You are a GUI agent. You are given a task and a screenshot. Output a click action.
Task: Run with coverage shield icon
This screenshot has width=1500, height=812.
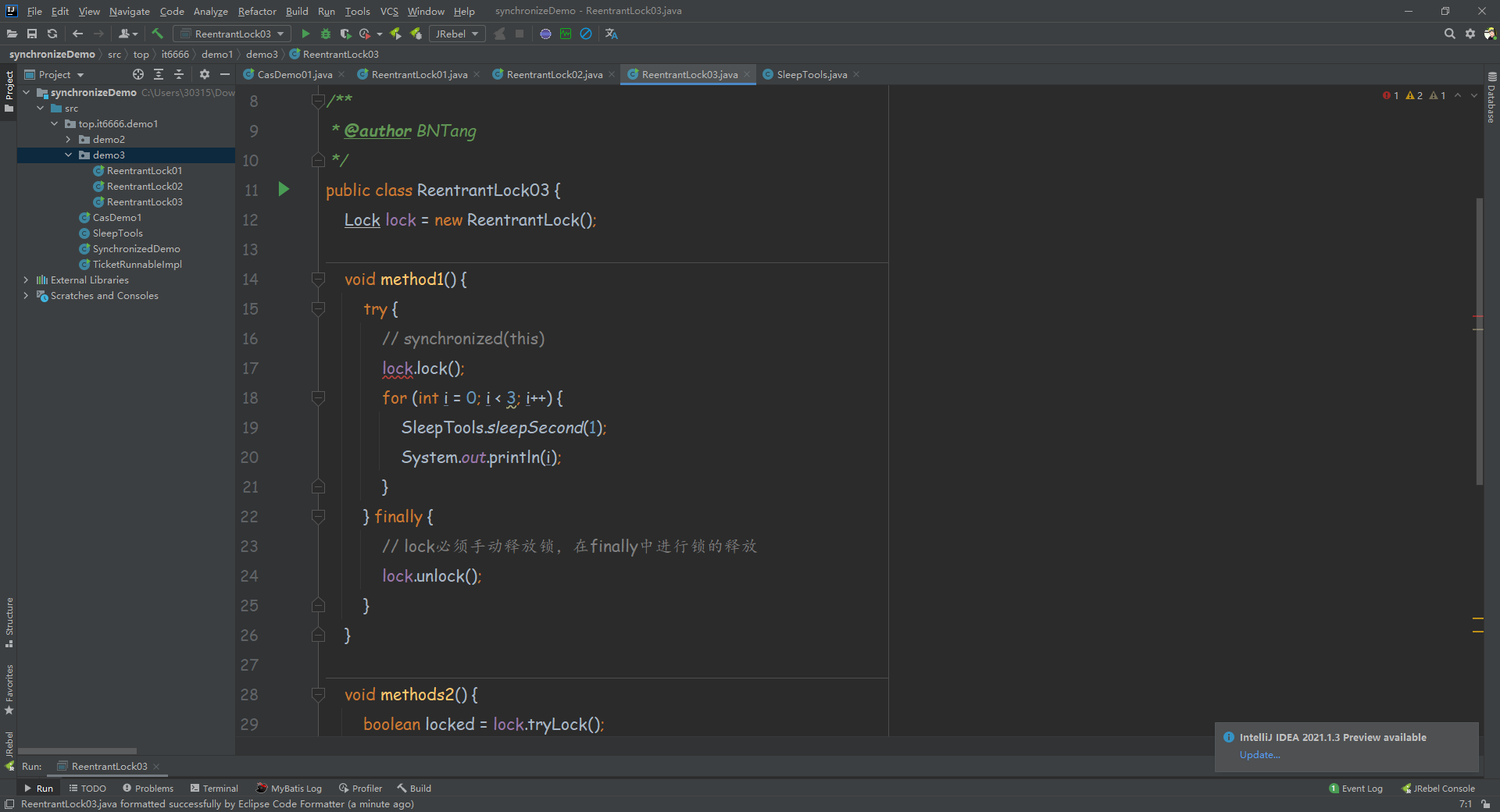345,34
